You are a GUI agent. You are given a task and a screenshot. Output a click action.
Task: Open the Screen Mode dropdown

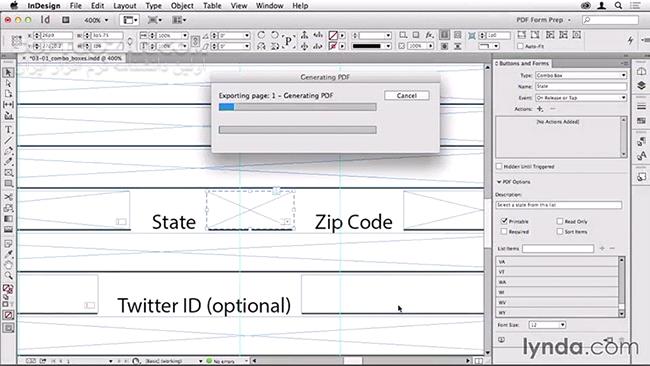(155, 20)
